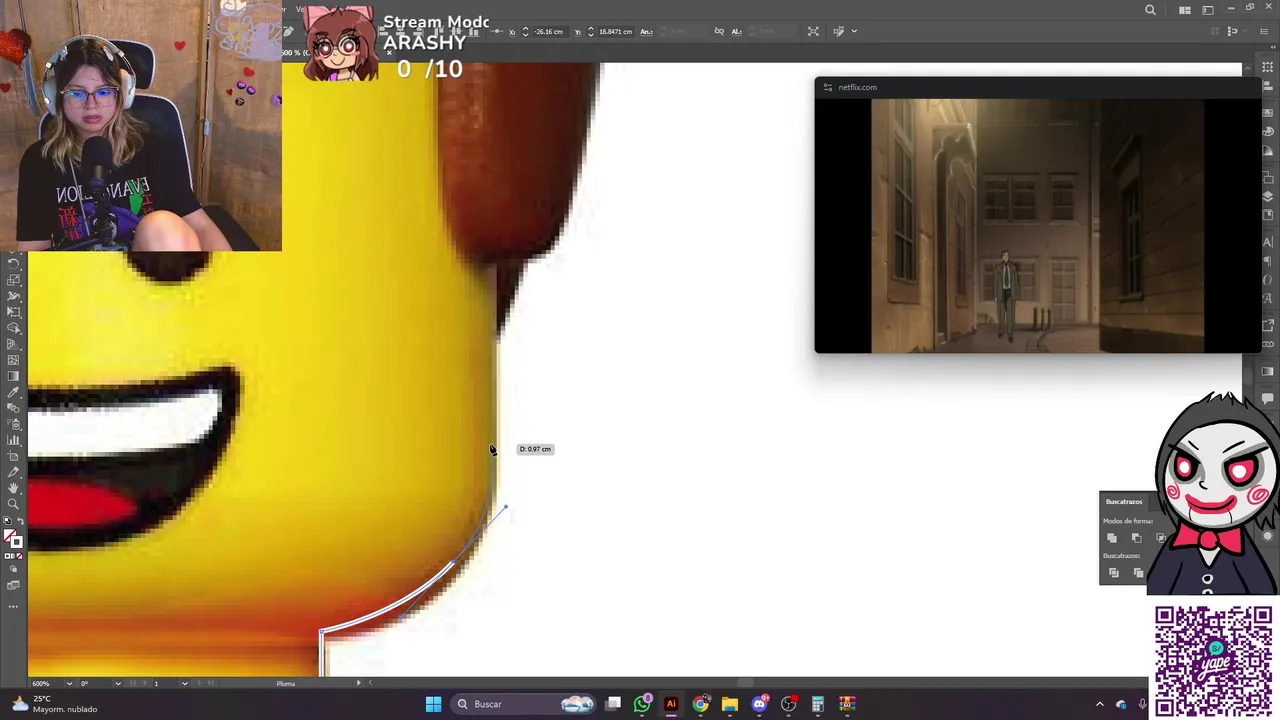Apply first shape mode Unite in Buscatrazos
Screen dimensions: 1280x720
[x=1112, y=538]
